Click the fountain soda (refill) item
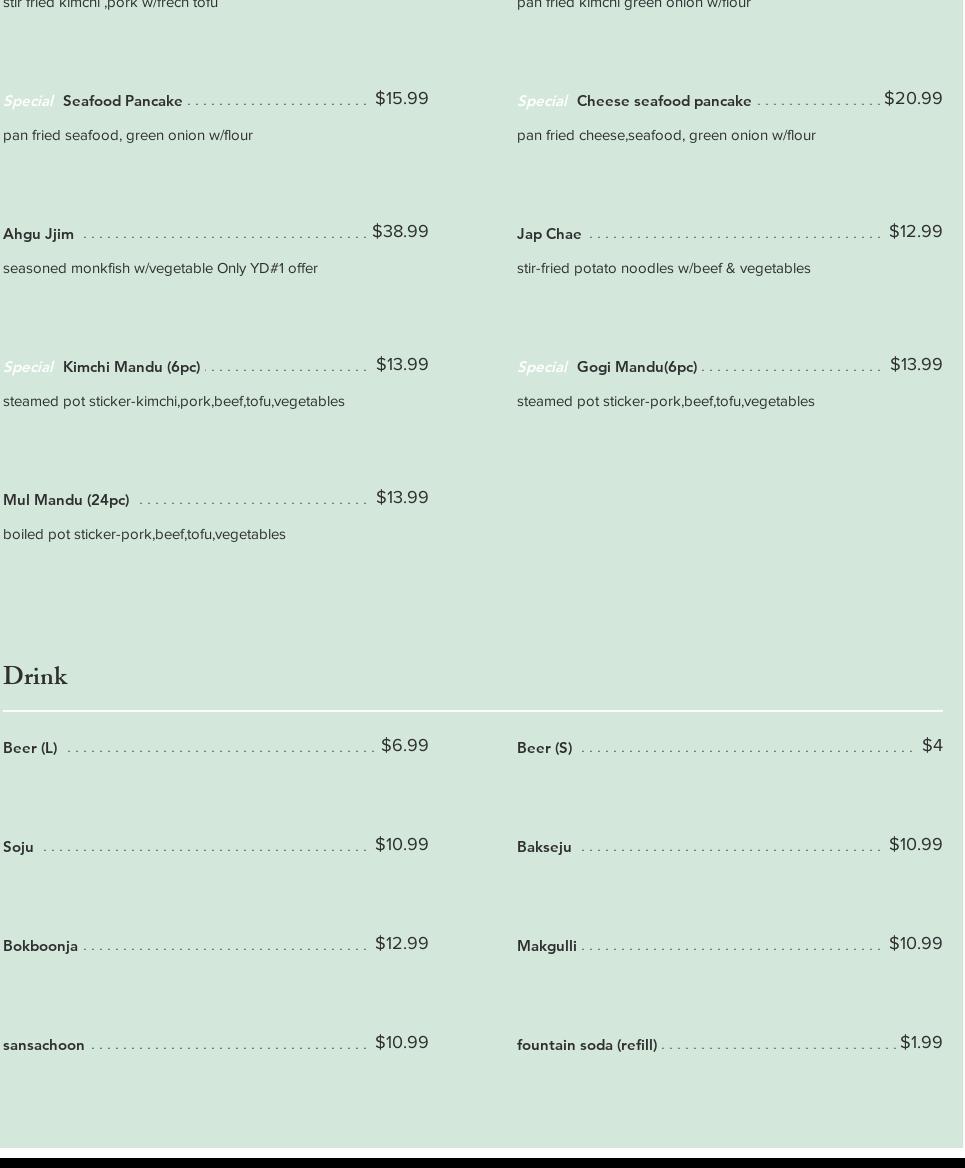The width and height of the screenshot is (965, 1168). point(587,1045)
